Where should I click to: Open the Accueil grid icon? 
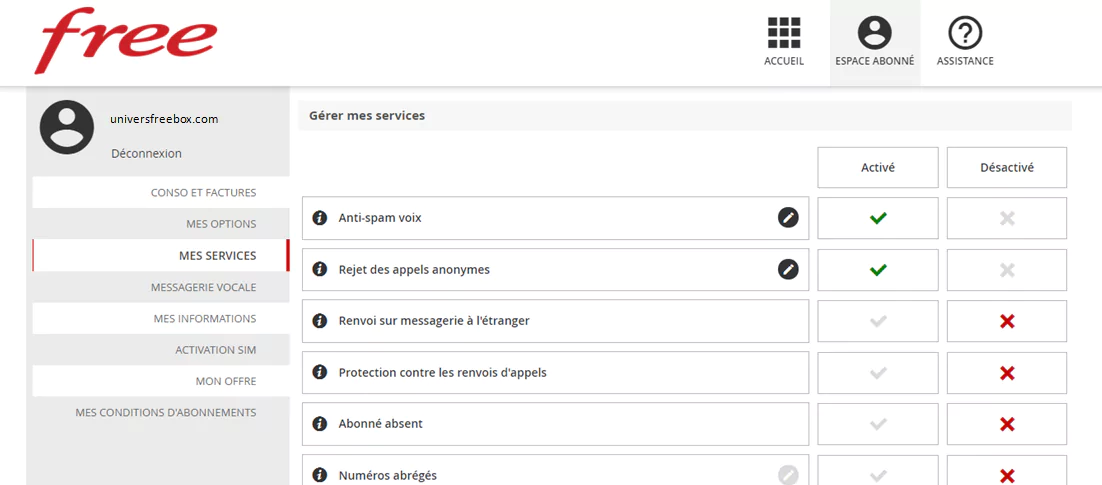pos(784,34)
